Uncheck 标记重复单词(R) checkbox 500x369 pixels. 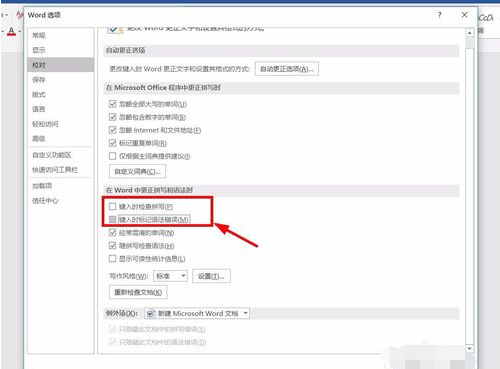[113, 143]
